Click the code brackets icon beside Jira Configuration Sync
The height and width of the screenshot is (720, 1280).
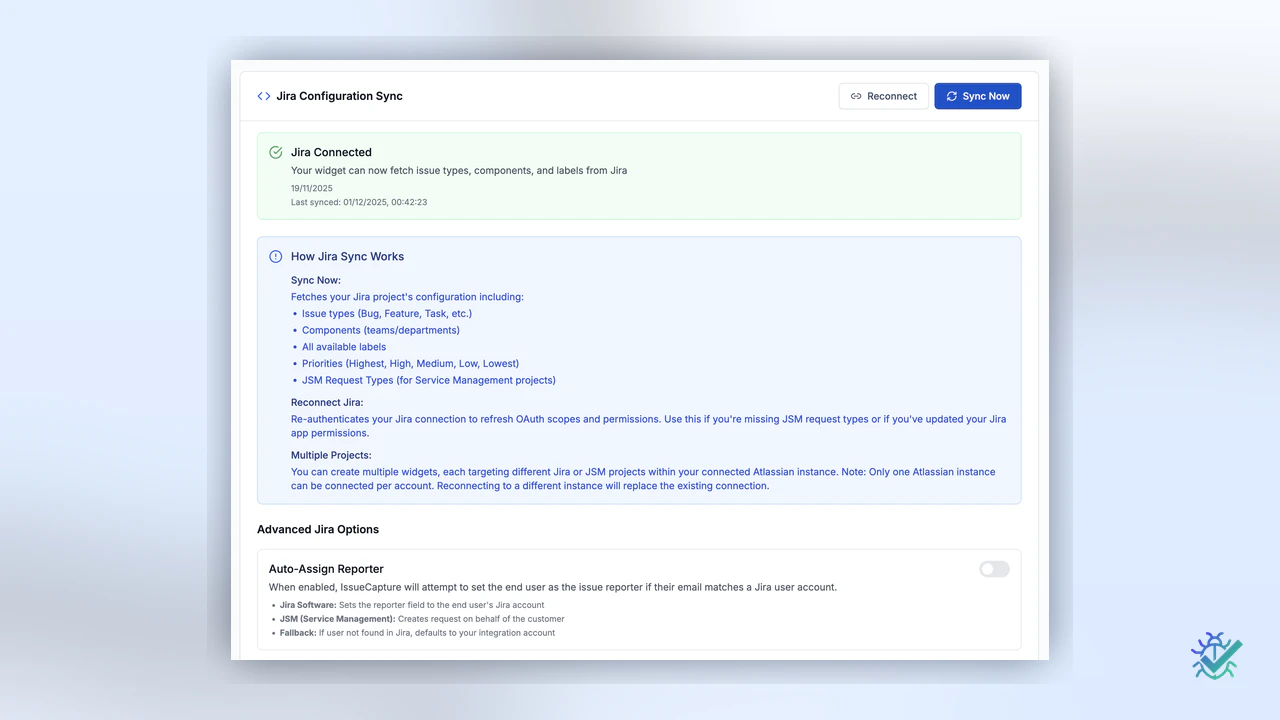(264, 96)
